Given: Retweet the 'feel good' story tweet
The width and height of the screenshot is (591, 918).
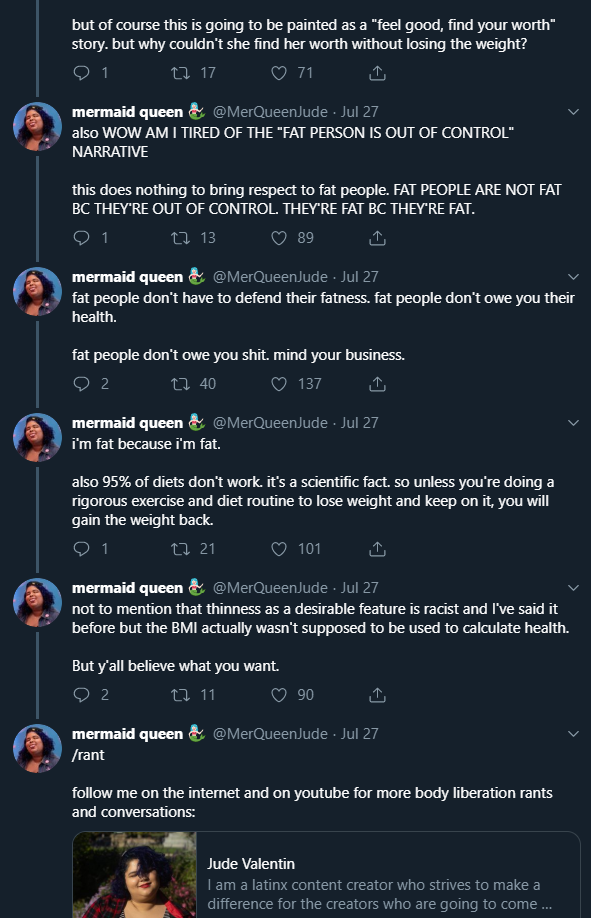Looking at the screenshot, I should [180, 73].
